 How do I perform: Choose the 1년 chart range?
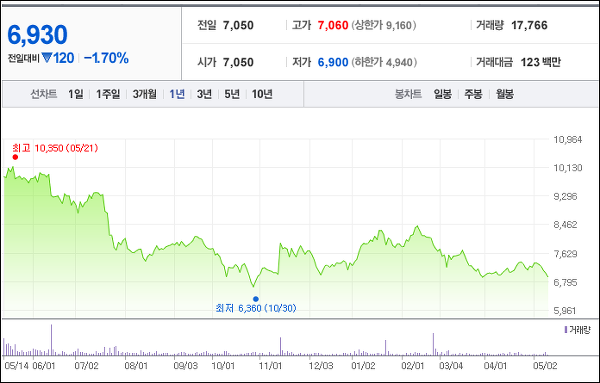(x=177, y=94)
